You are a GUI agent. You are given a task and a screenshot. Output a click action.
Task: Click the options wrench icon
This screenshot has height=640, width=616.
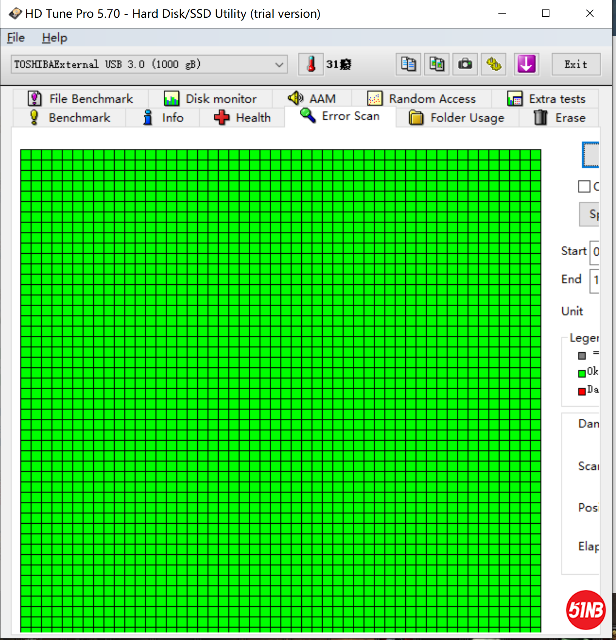(494, 64)
